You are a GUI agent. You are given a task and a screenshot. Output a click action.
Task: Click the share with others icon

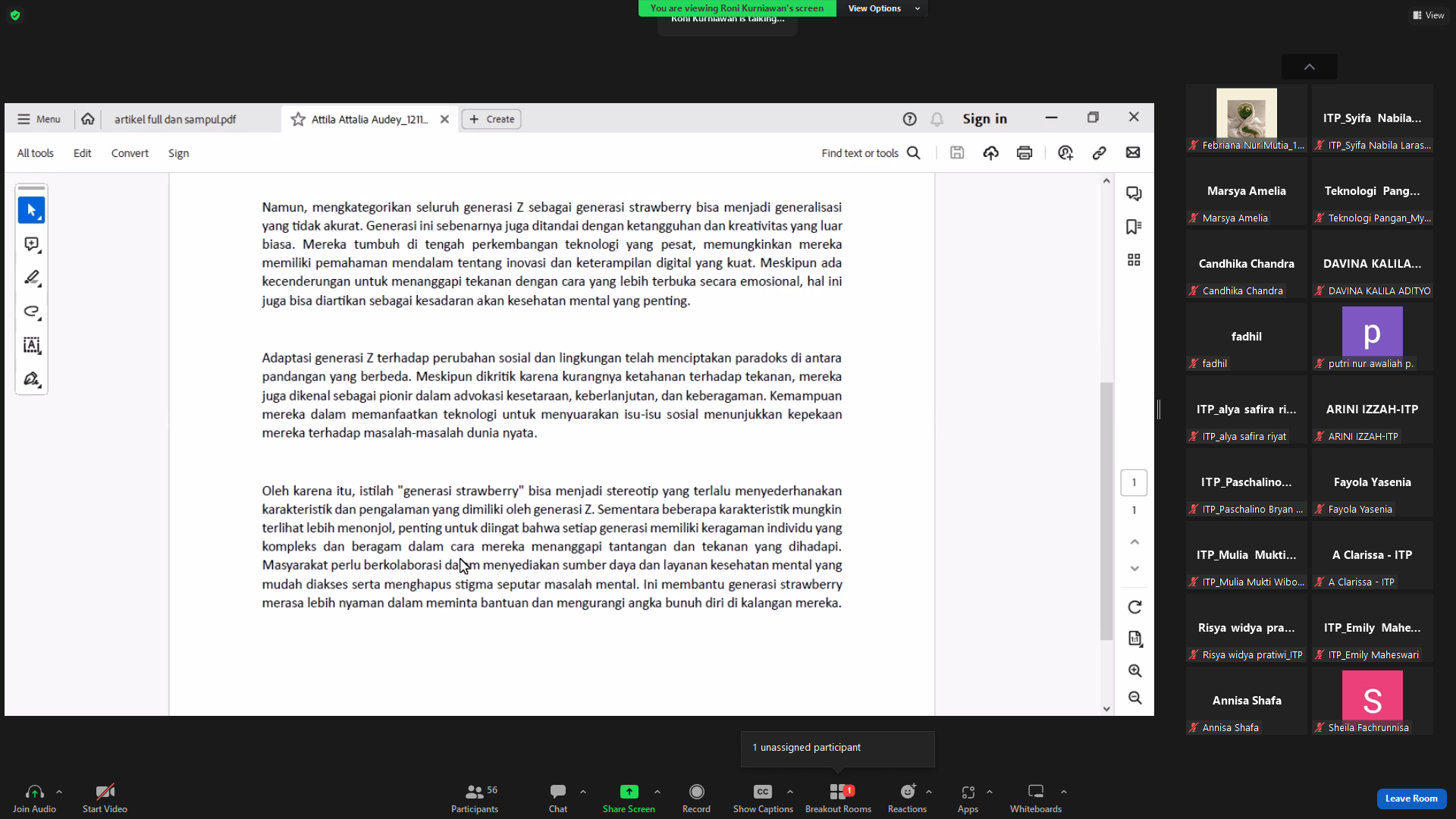pos(1065,153)
